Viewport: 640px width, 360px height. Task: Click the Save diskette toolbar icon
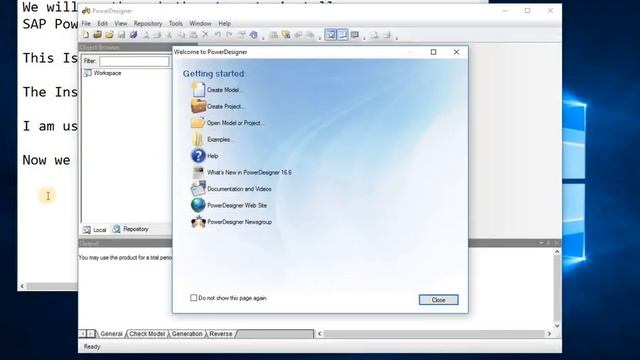point(121,35)
